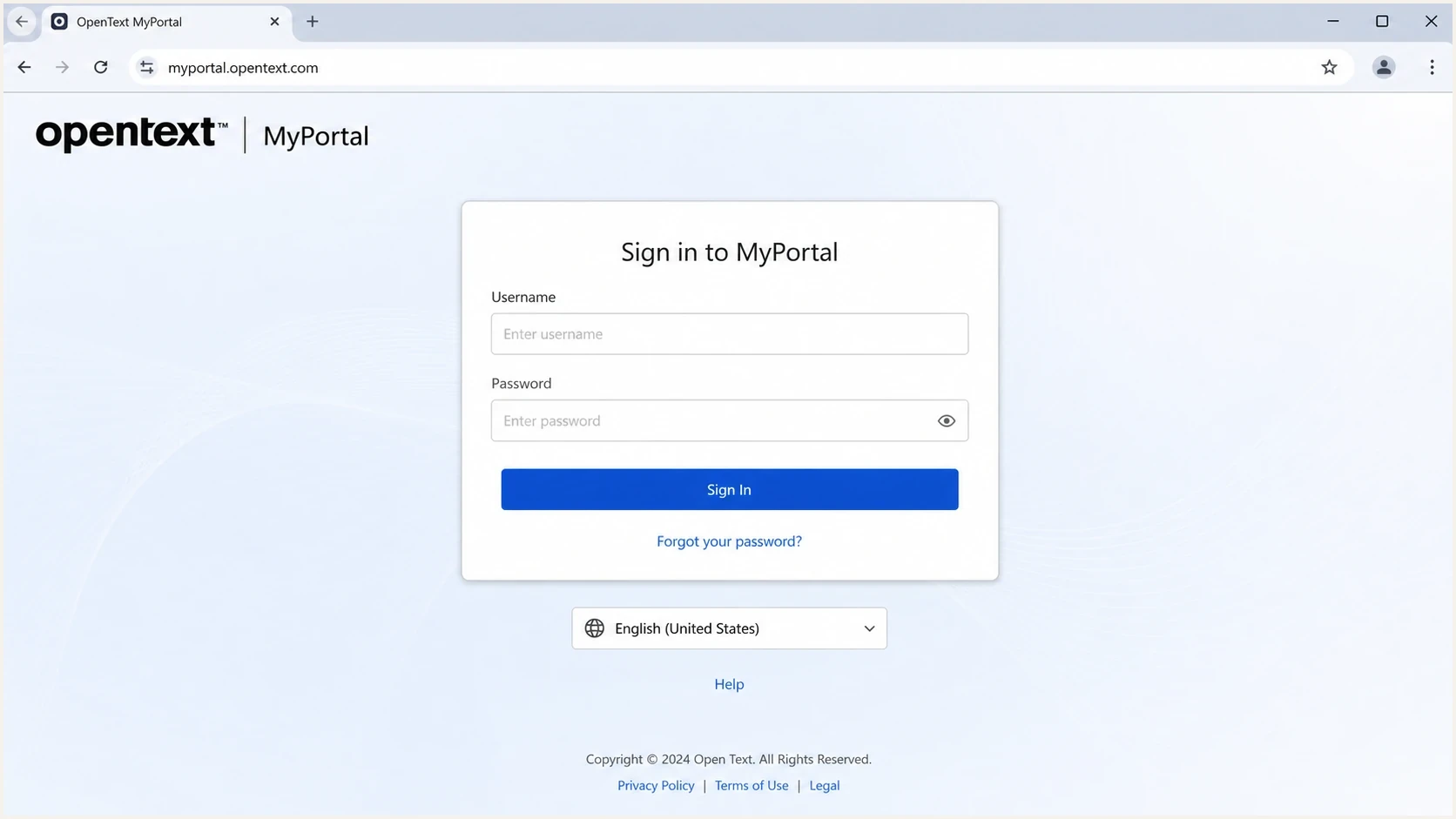Image resolution: width=1456 pixels, height=819 pixels.
Task: Click the Sign In button
Action: (x=730, y=489)
